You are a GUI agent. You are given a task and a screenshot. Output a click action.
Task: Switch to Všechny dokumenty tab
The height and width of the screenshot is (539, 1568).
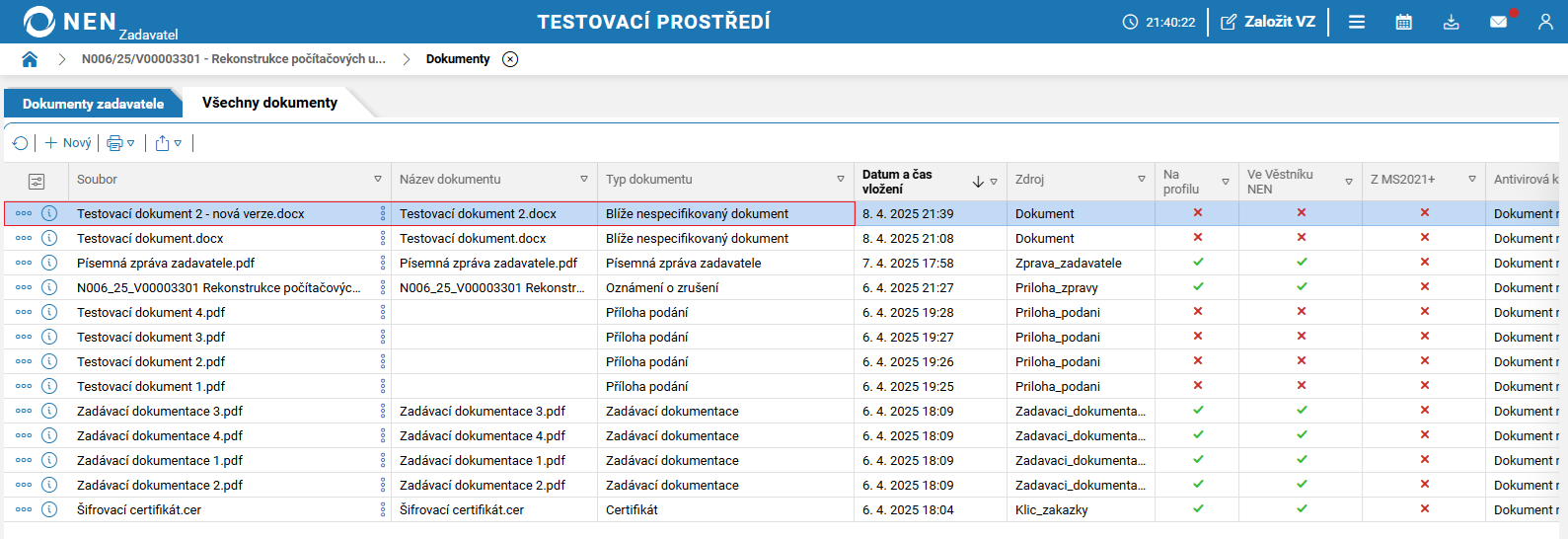(x=269, y=103)
